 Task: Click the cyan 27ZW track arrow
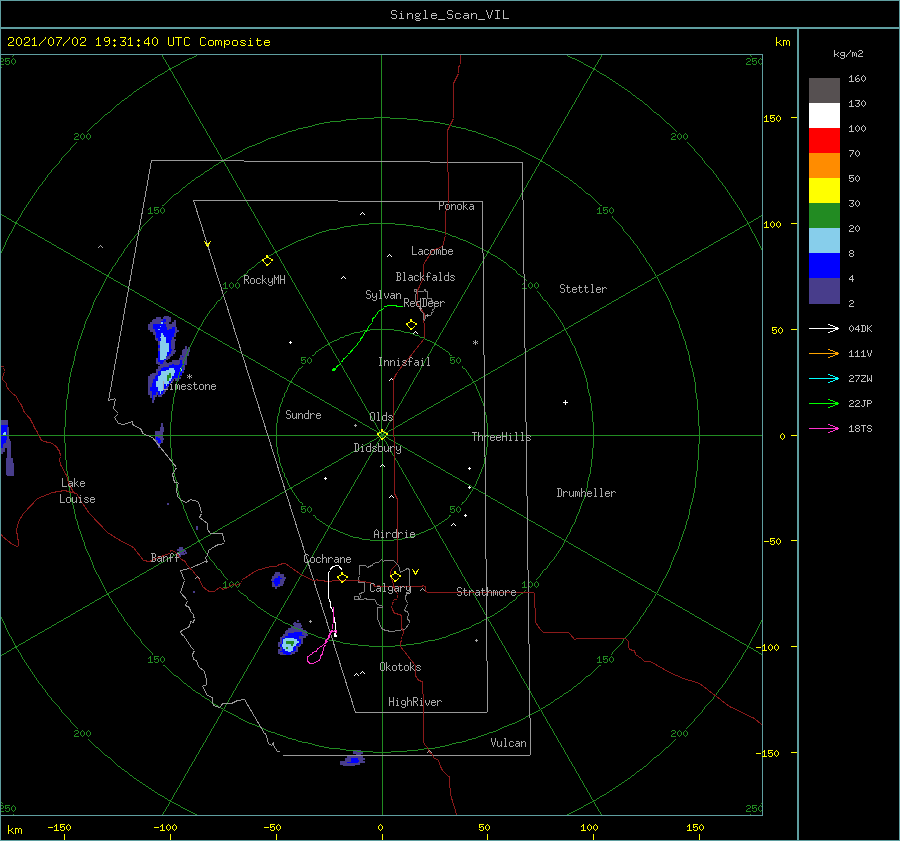(824, 378)
